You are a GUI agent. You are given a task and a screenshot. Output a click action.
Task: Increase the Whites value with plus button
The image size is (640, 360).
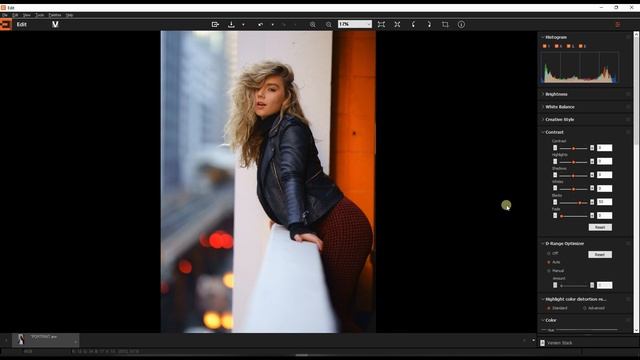click(592, 188)
